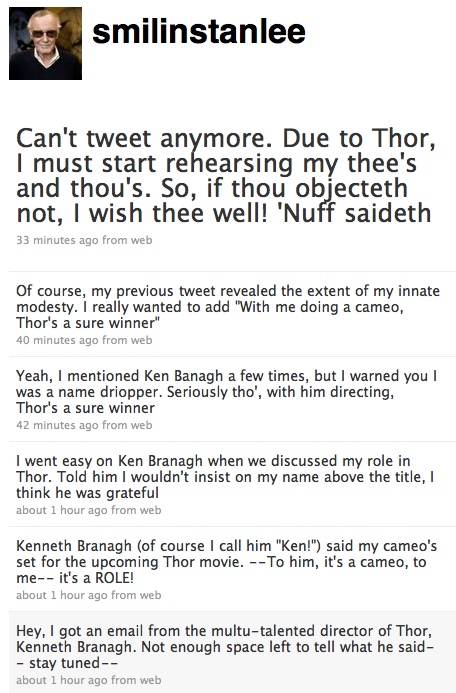Open the '33 minutes ago' tweet timestamp
Screen dimensions: 456x693
tap(58, 240)
